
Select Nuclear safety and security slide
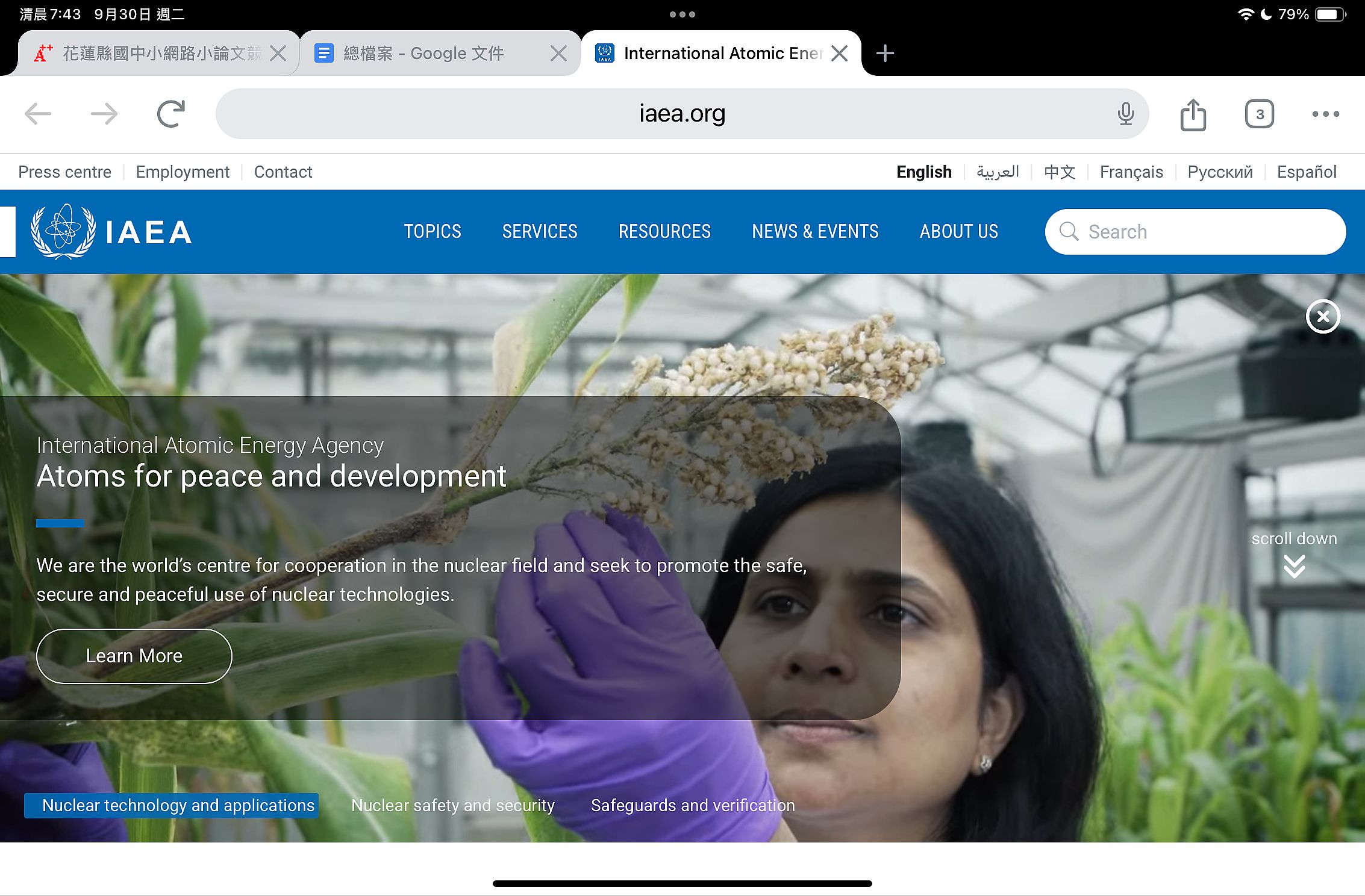point(452,805)
